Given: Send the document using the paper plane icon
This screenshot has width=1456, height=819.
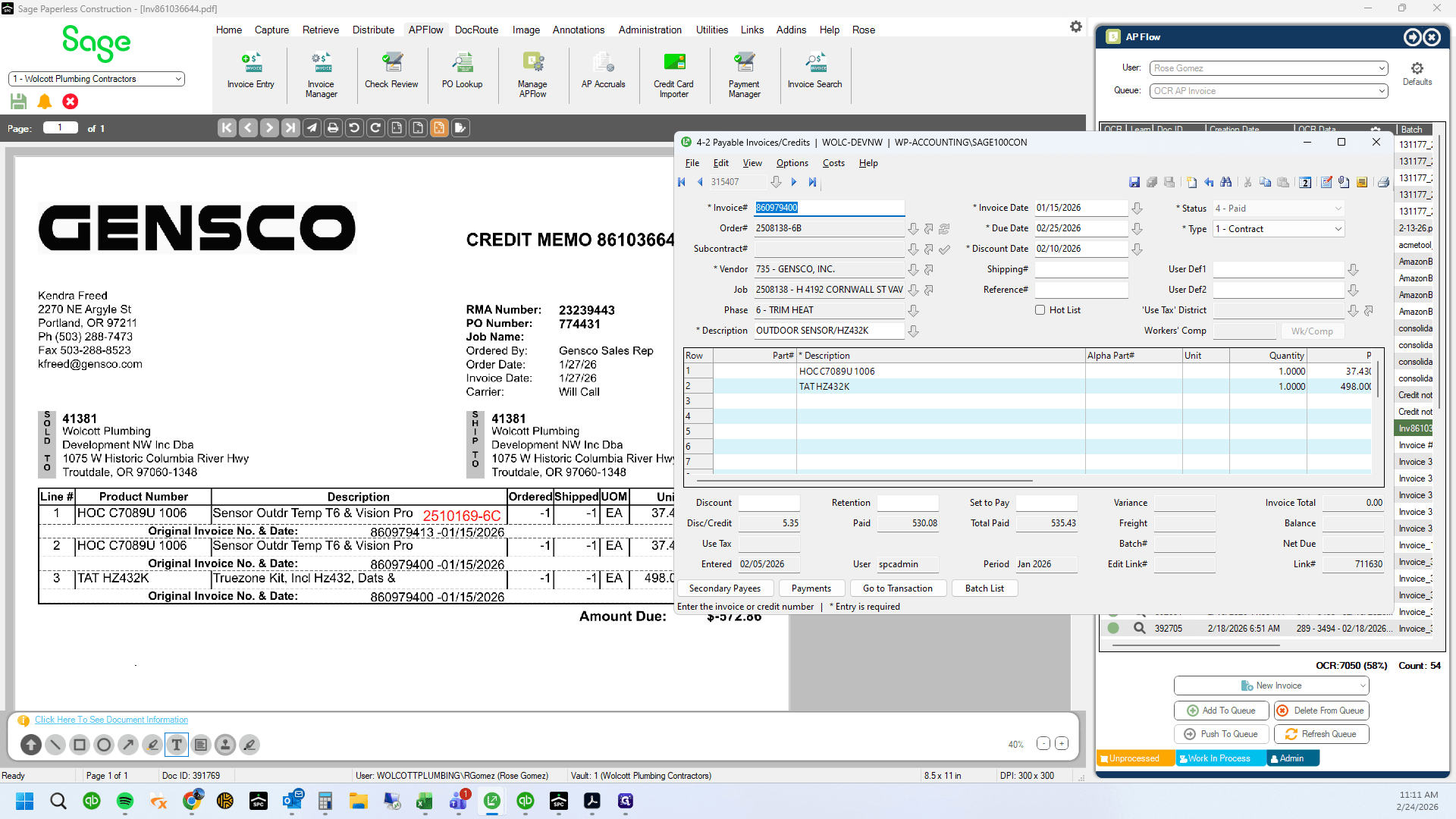Looking at the screenshot, I should 312,128.
